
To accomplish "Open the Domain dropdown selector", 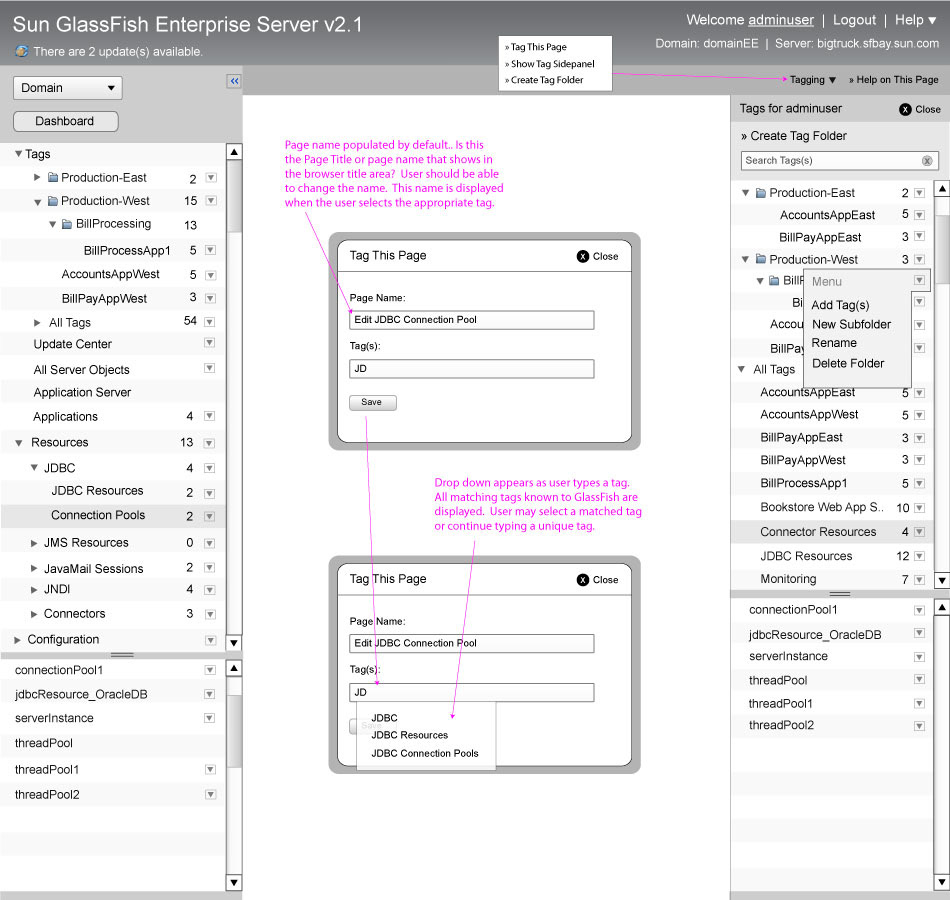I will 68,88.
